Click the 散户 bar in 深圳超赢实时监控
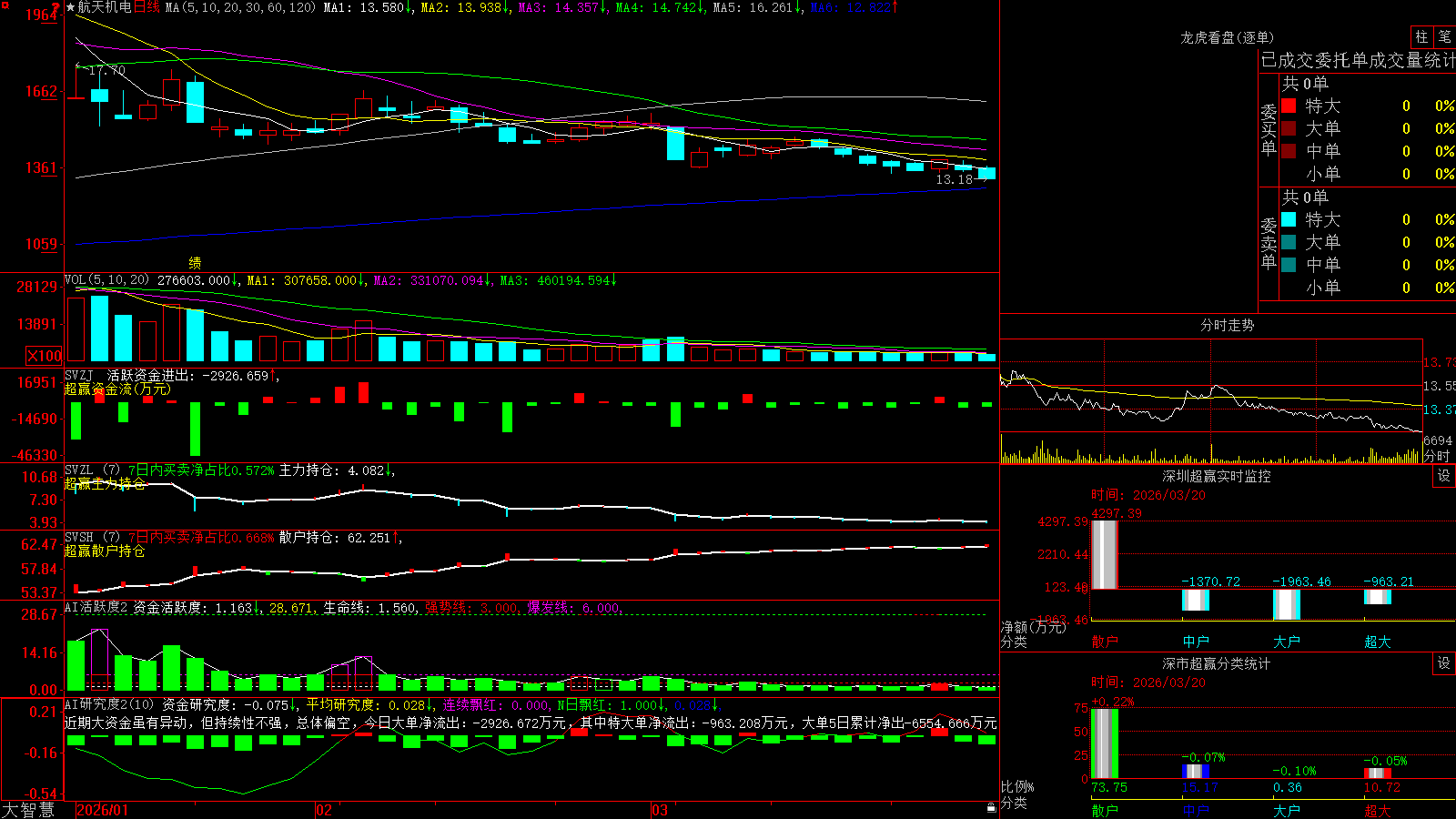Viewport: 1456px width, 819px height. pyautogui.click(x=1105, y=554)
